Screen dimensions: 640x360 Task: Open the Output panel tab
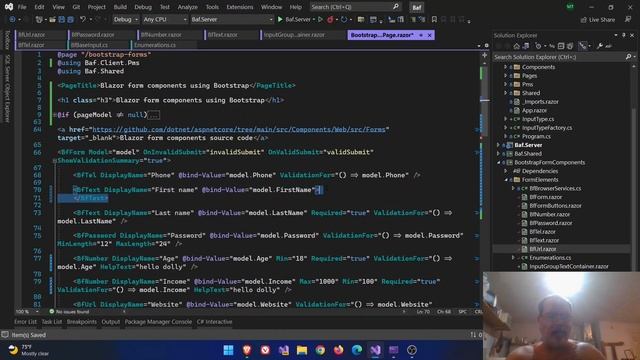(x=111, y=322)
